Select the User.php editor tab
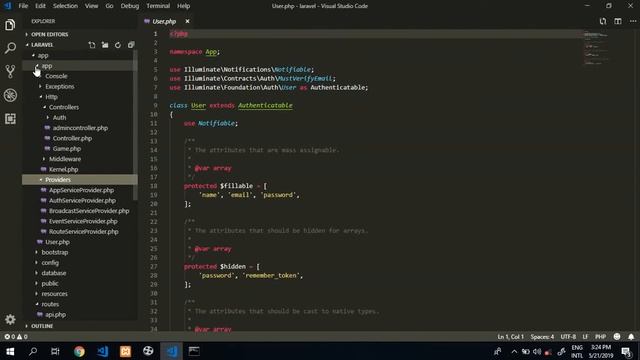640x360 pixels. point(164,21)
